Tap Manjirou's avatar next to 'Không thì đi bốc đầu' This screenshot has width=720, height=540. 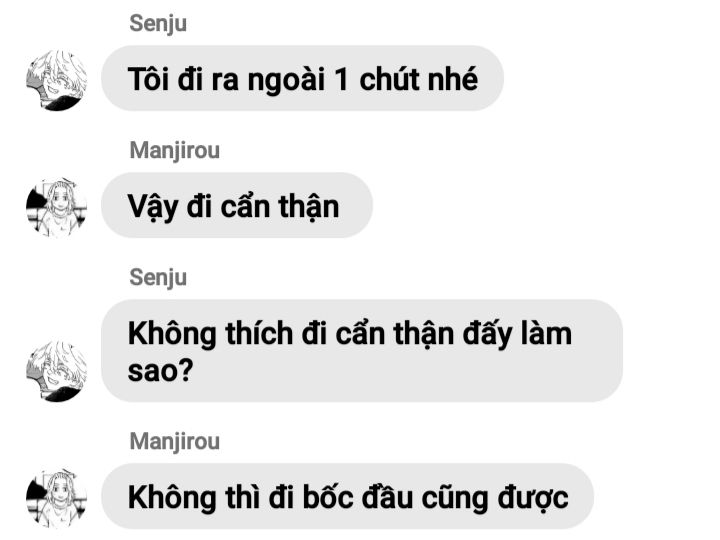click(56, 499)
